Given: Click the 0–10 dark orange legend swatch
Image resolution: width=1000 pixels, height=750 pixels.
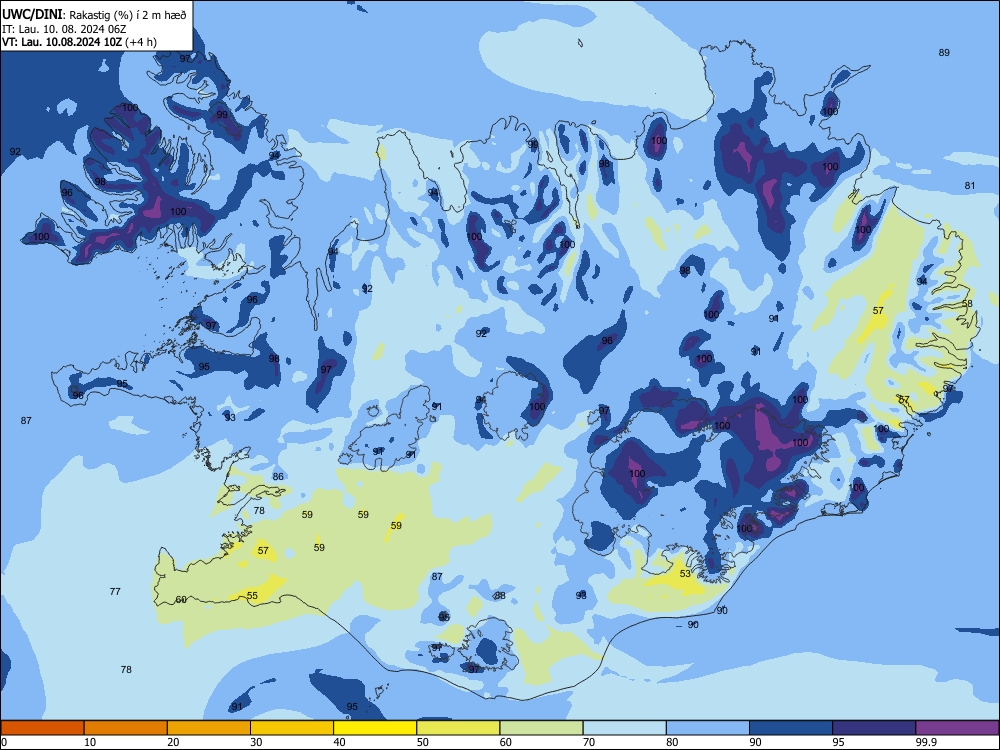Looking at the screenshot, I should pyautogui.click(x=42, y=728).
